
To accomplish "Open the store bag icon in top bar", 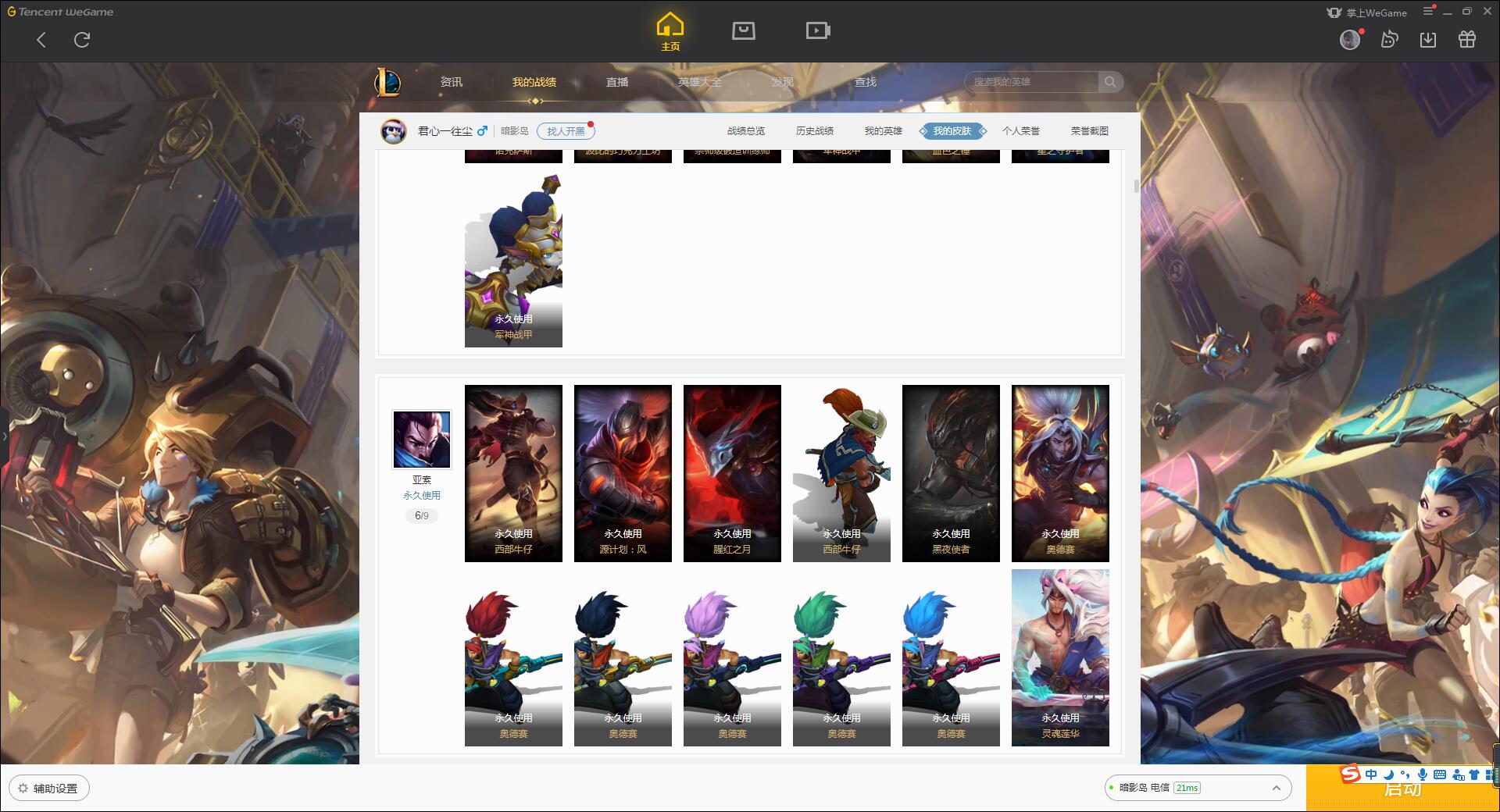I will click(744, 30).
